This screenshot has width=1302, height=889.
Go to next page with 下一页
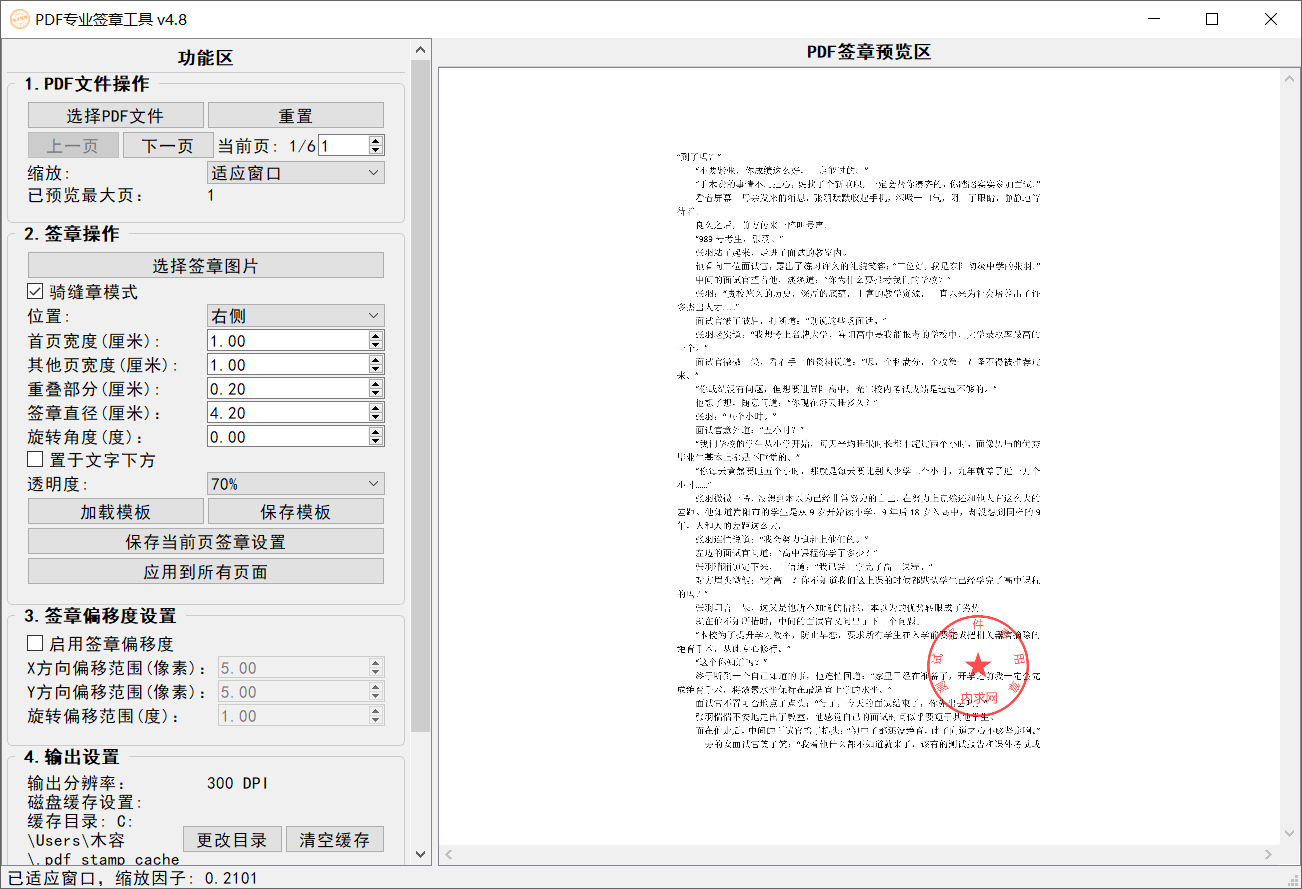coord(168,145)
